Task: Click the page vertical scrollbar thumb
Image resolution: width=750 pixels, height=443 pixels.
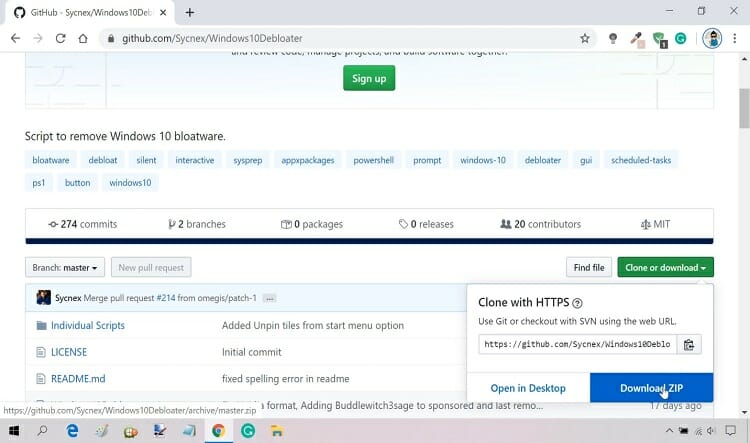Action: [x=744, y=109]
